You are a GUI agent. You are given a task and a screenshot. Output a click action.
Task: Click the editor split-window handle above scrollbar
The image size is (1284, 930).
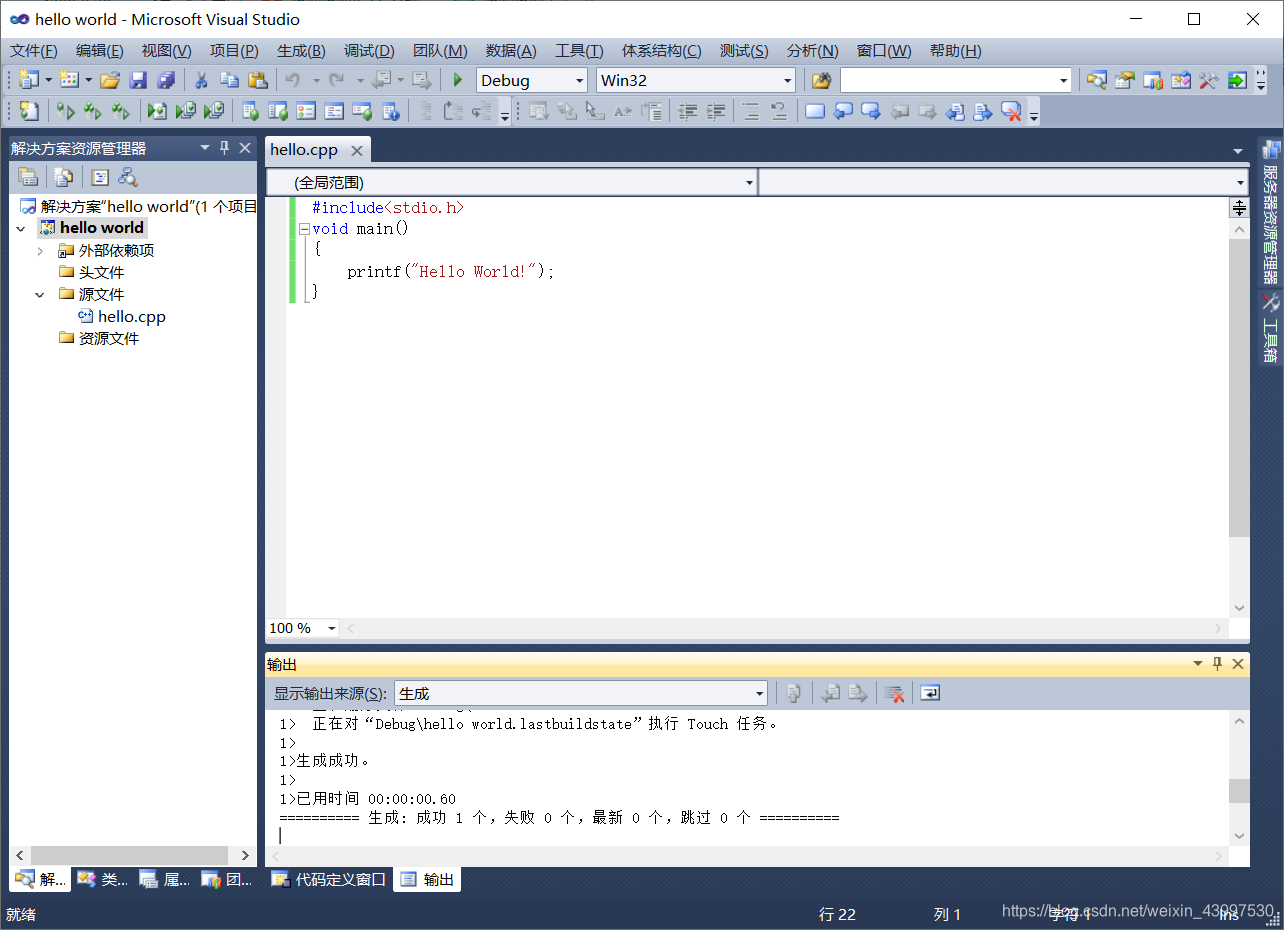point(1239,208)
